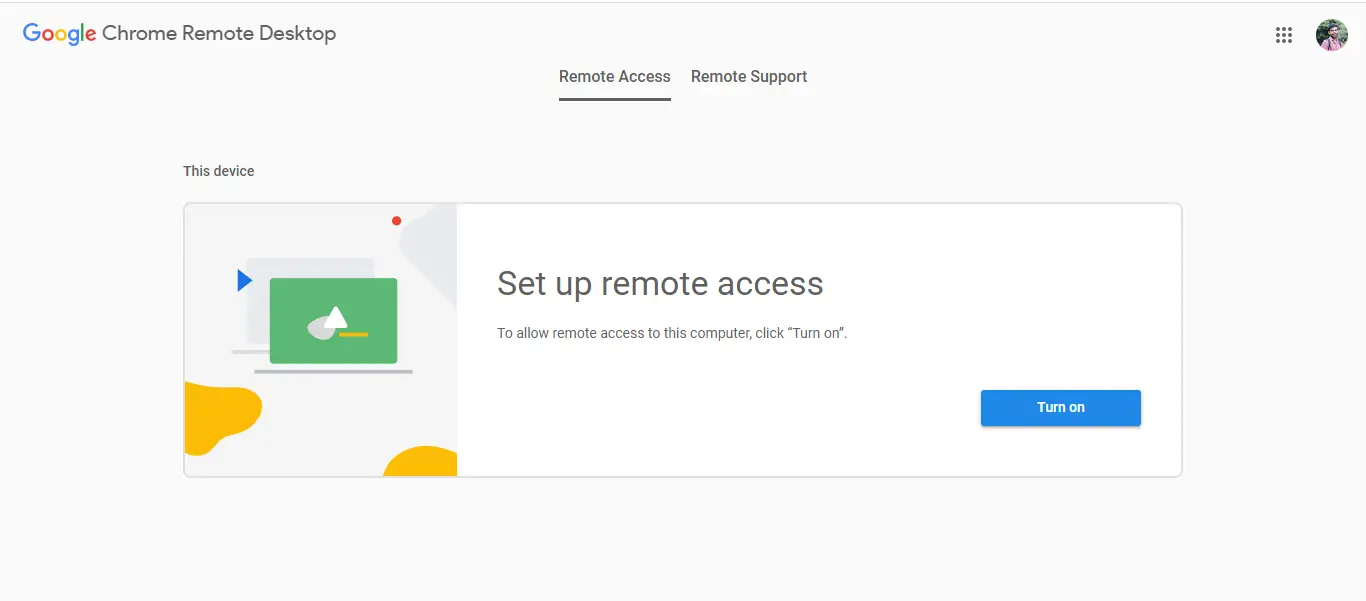
Task: Open the account profile avatar
Action: point(1332,35)
